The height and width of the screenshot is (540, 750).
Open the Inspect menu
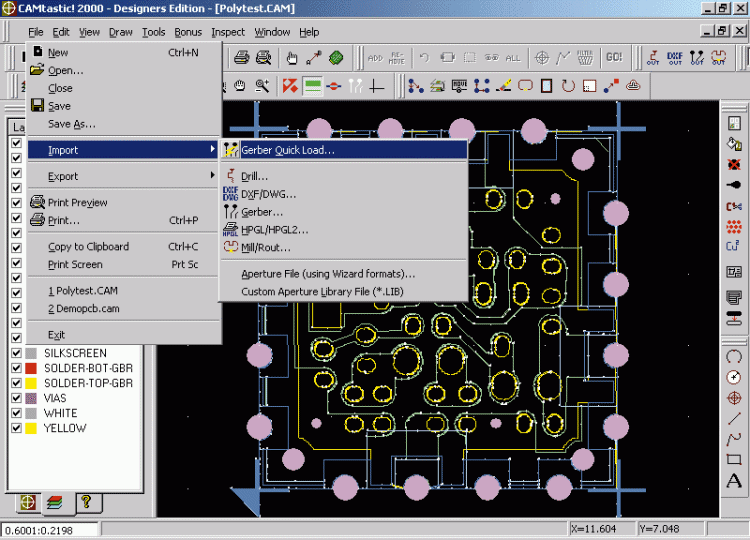pyautogui.click(x=228, y=32)
